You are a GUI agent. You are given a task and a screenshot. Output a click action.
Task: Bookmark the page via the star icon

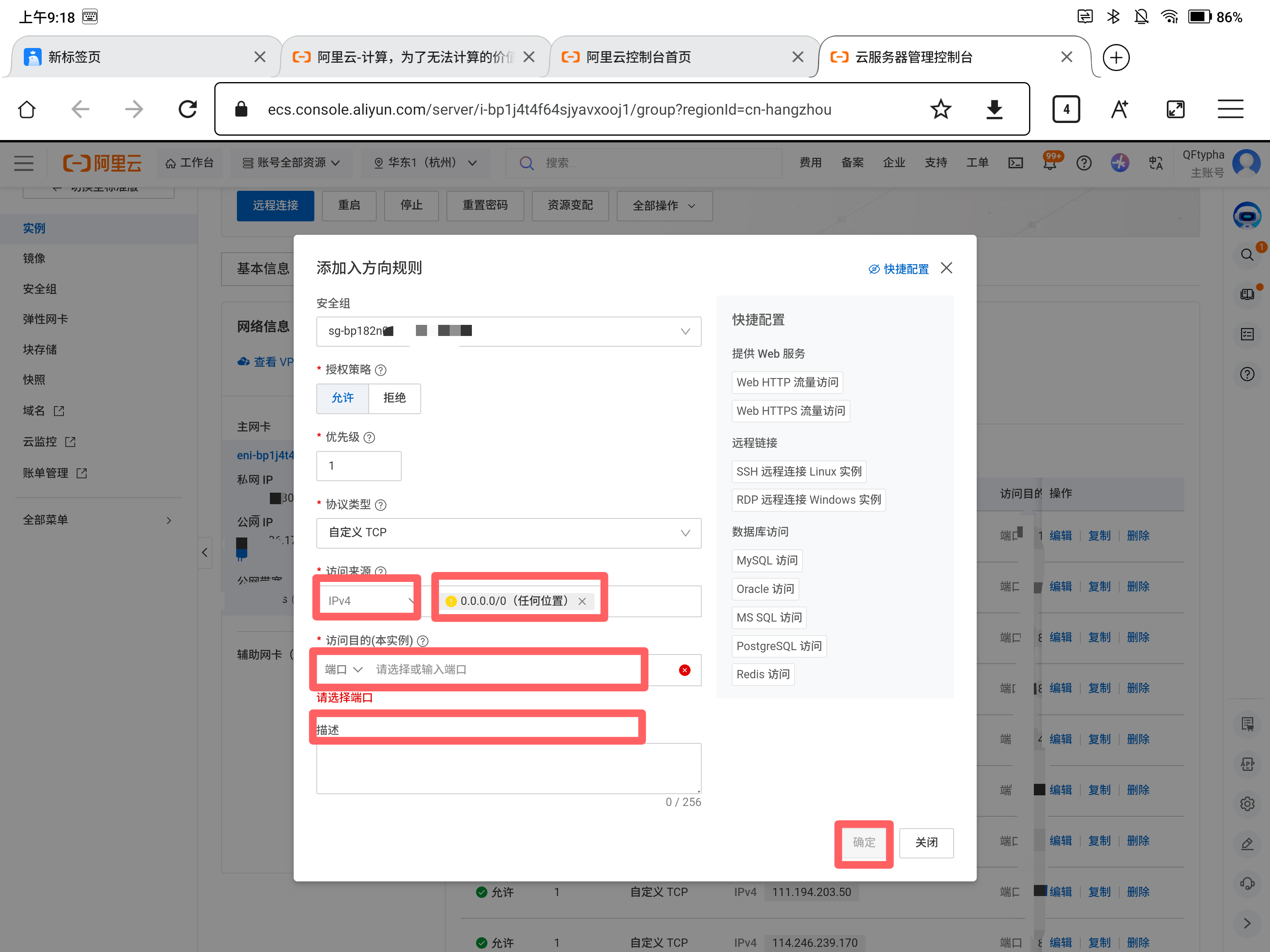941,109
